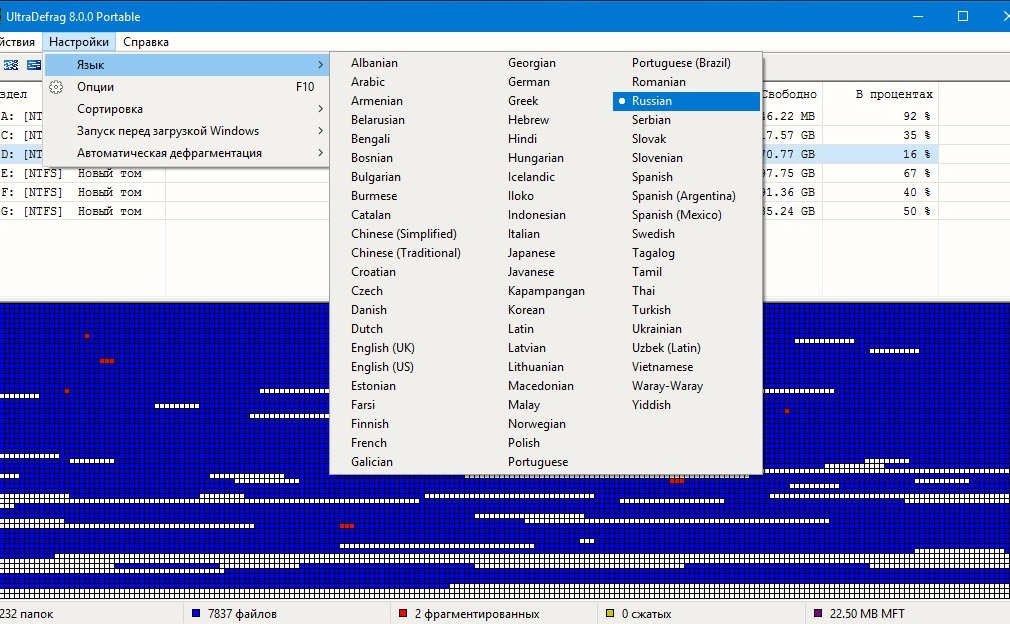Click the scattered-blocks toolbar icon

pyautogui.click(x=11, y=65)
